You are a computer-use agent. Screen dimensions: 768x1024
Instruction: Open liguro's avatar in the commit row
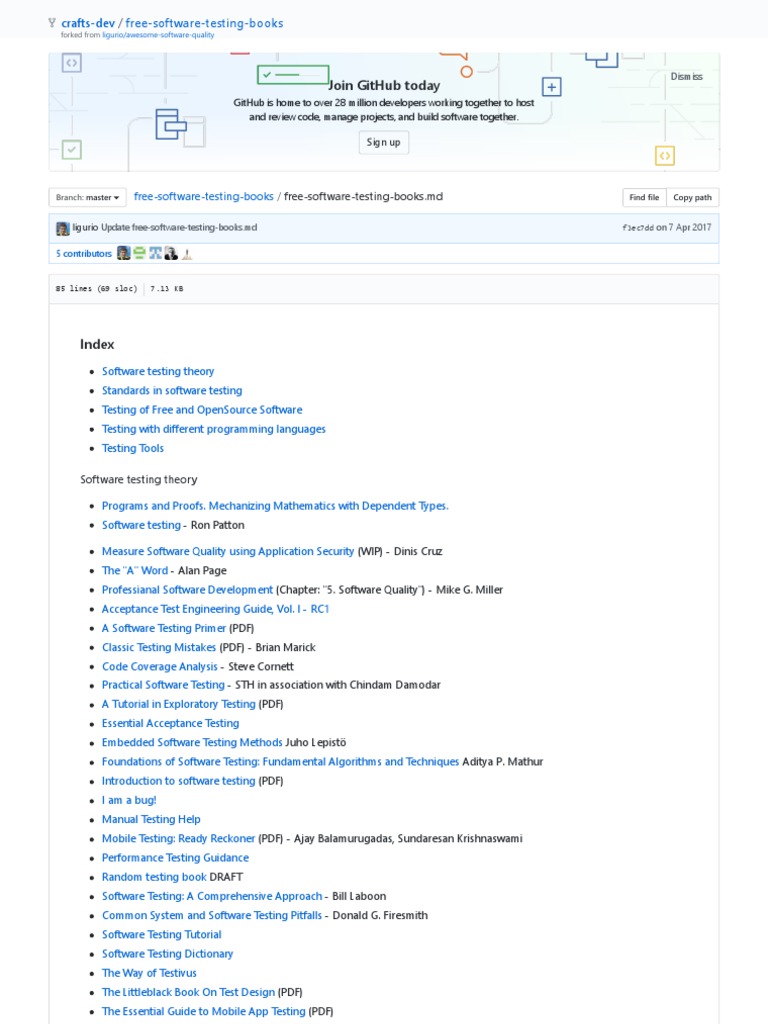tap(63, 228)
